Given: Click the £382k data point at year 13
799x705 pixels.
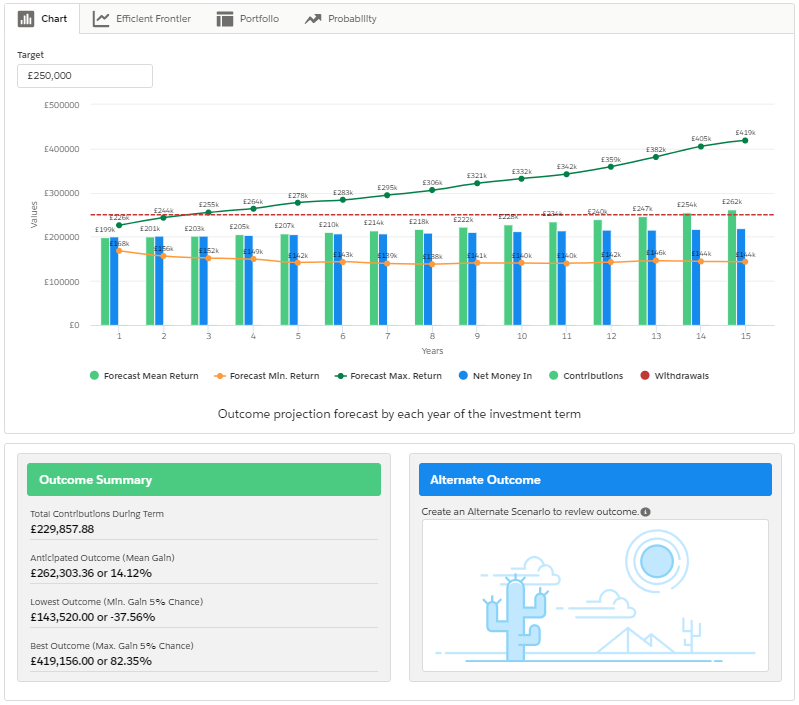Looking at the screenshot, I should click(656, 157).
